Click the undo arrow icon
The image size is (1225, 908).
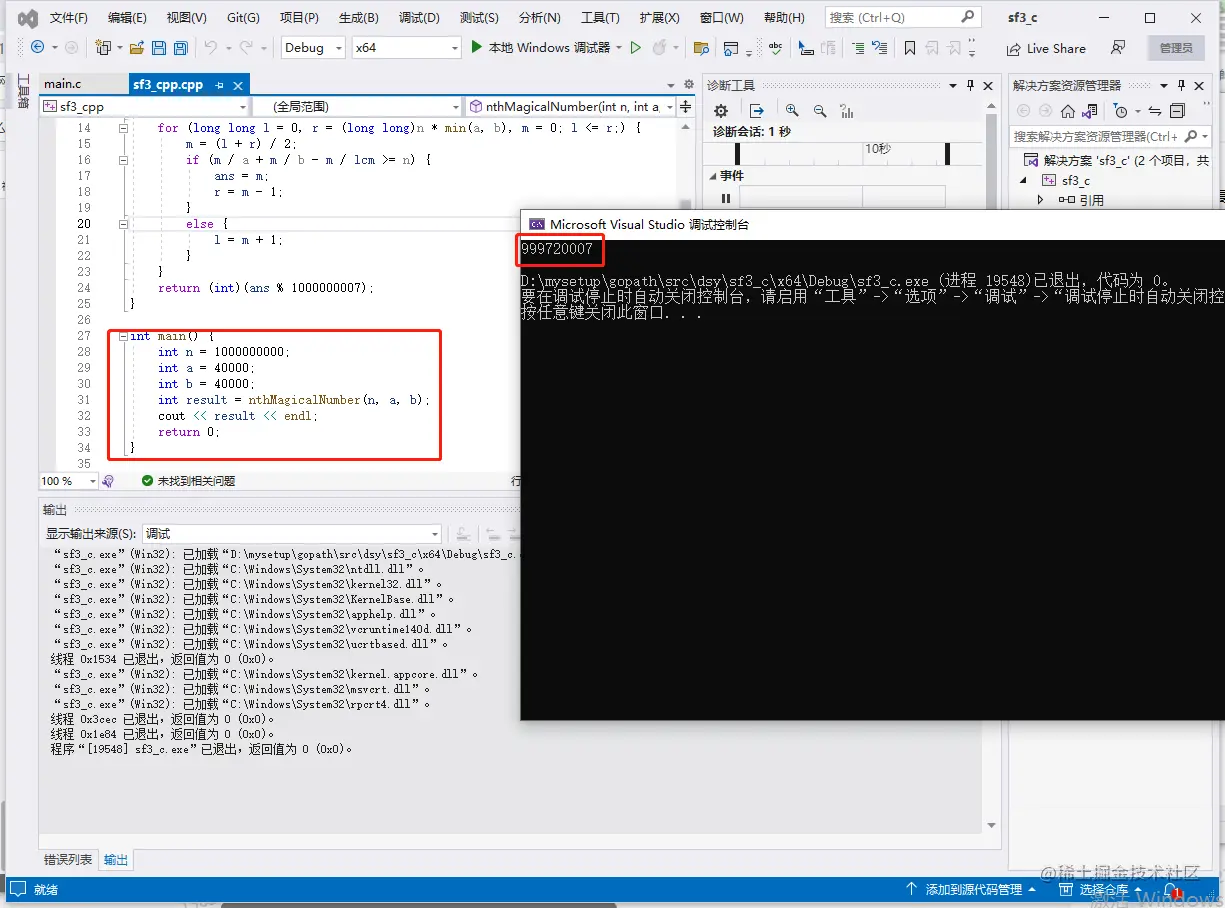210,47
